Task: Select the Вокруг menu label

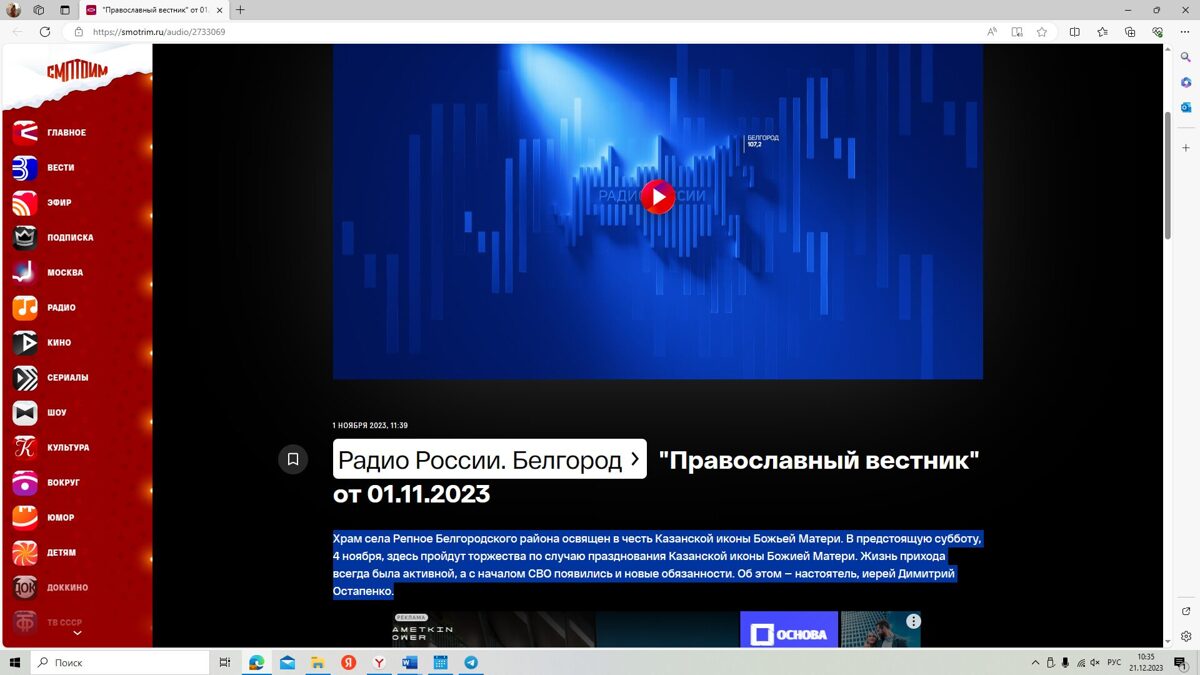Action: pos(63,483)
